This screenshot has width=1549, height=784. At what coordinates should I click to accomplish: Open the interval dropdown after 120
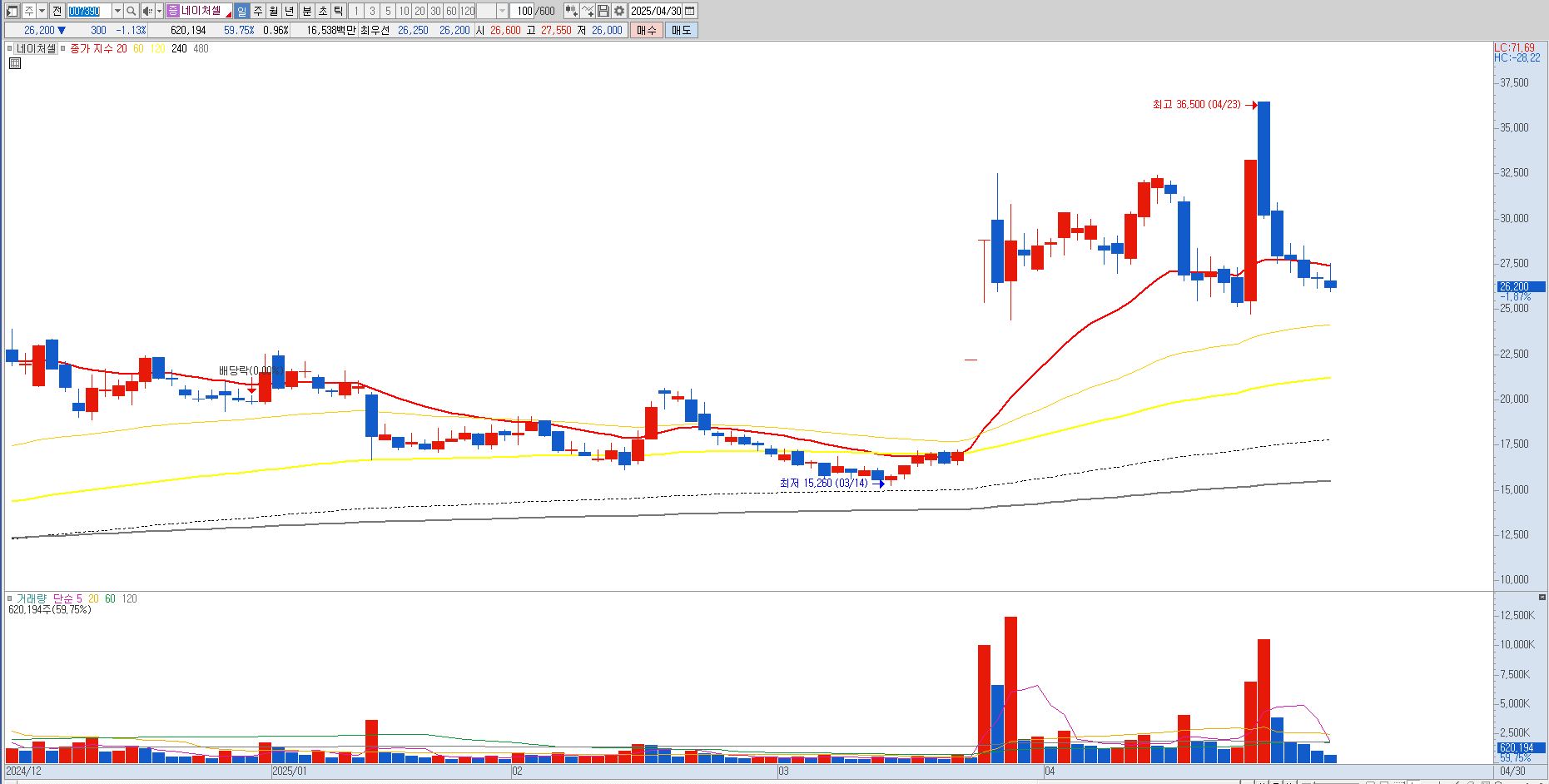tap(502, 11)
